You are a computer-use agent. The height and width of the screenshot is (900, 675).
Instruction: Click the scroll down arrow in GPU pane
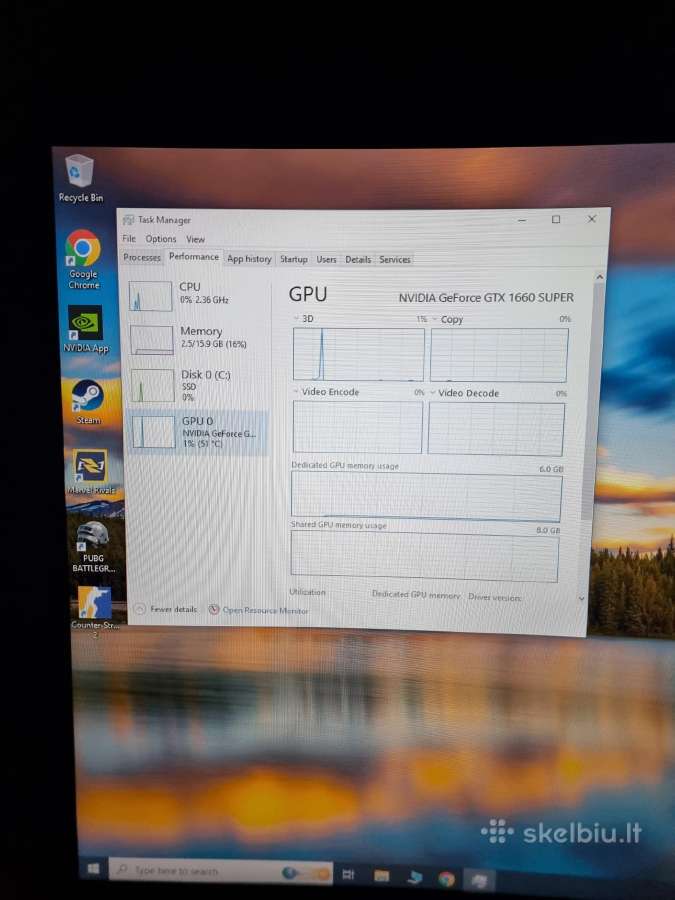581,599
